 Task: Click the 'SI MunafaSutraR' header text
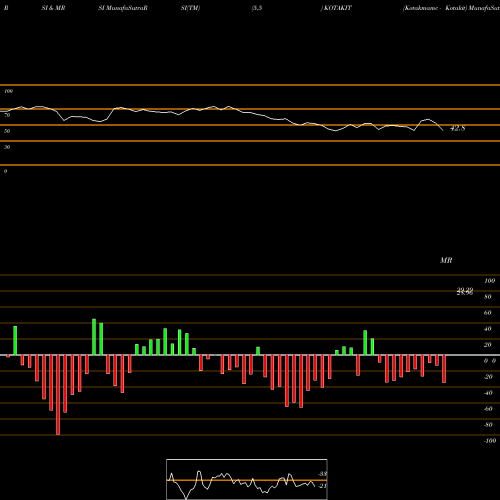coord(123,8)
